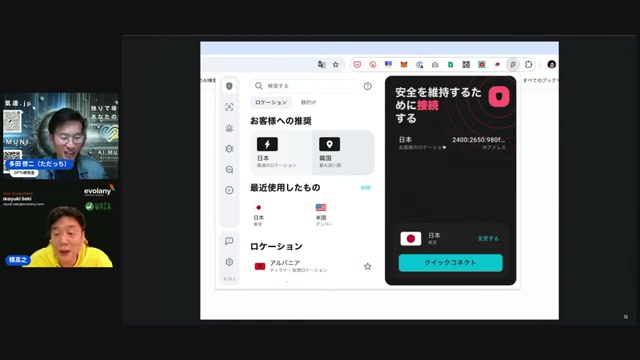The image size is (640, 360).
Task: Select the ロケーション tab
Action: (x=271, y=102)
